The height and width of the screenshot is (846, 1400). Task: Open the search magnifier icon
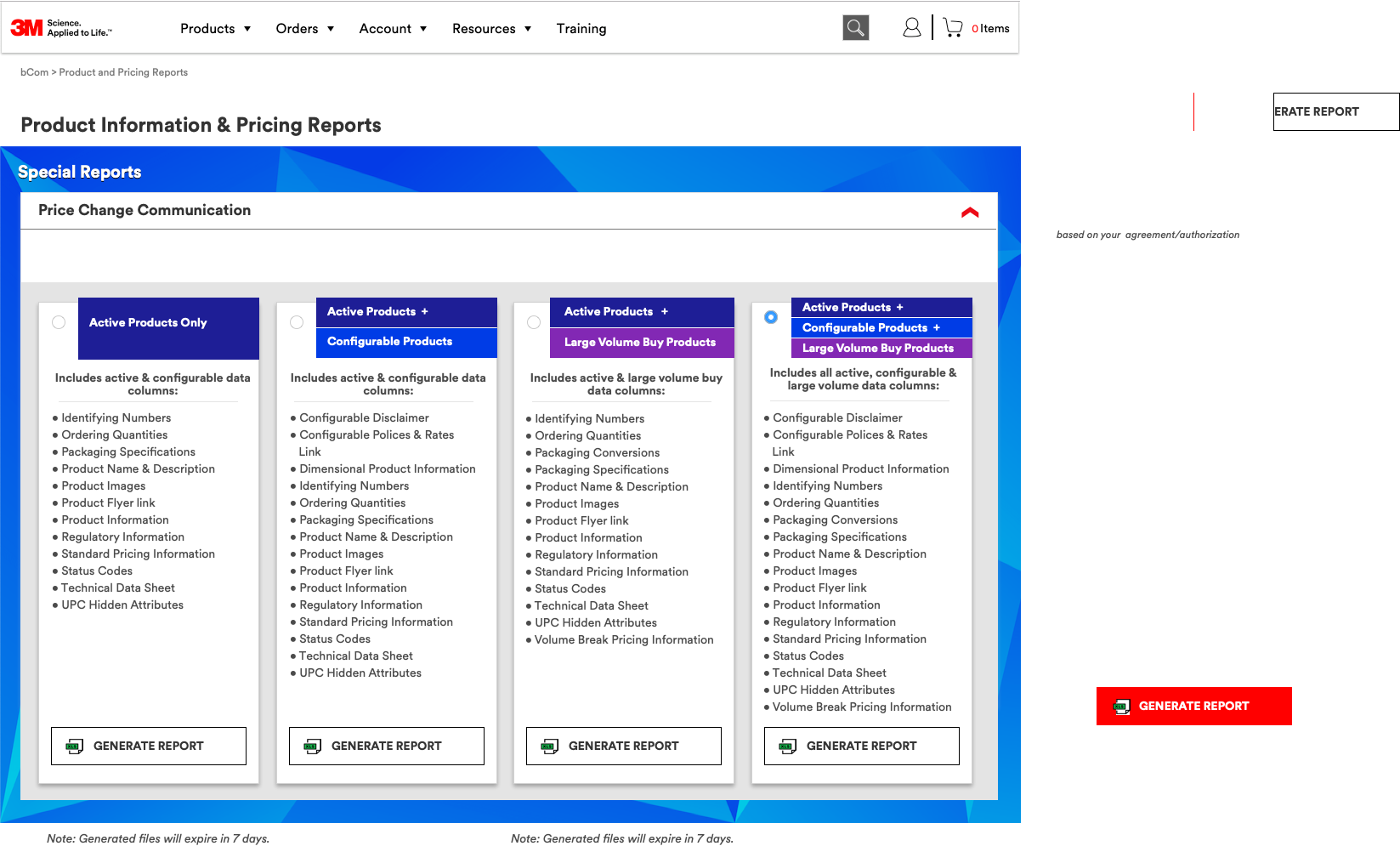click(x=856, y=28)
